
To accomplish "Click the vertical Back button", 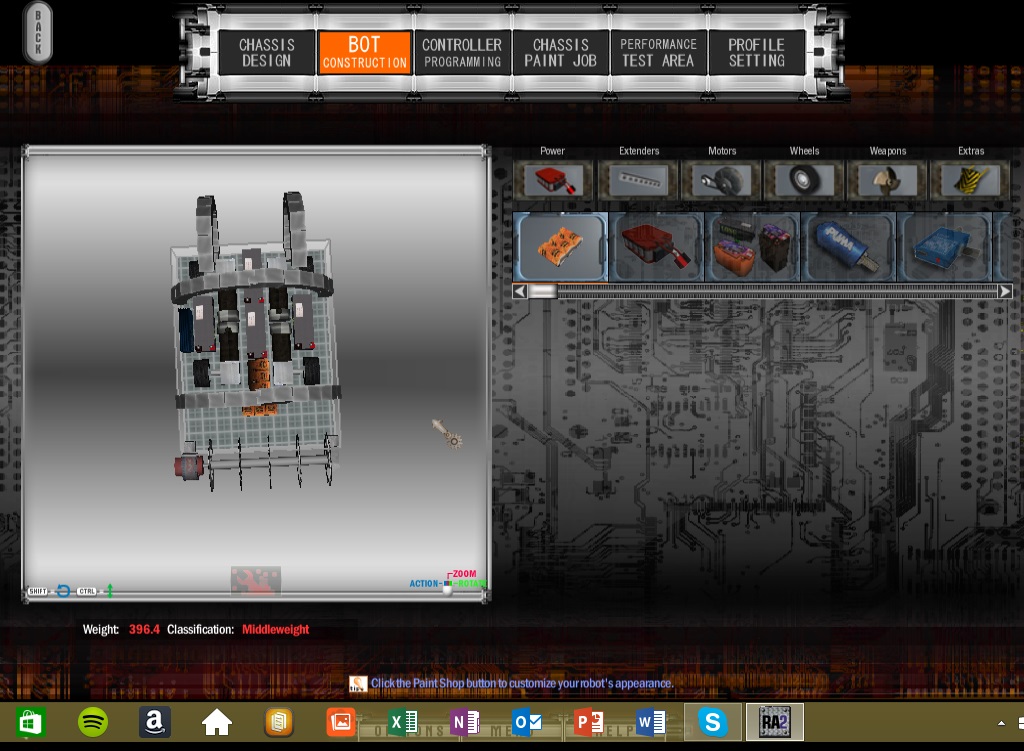I will pyautogui.click(x=38, y=32).
